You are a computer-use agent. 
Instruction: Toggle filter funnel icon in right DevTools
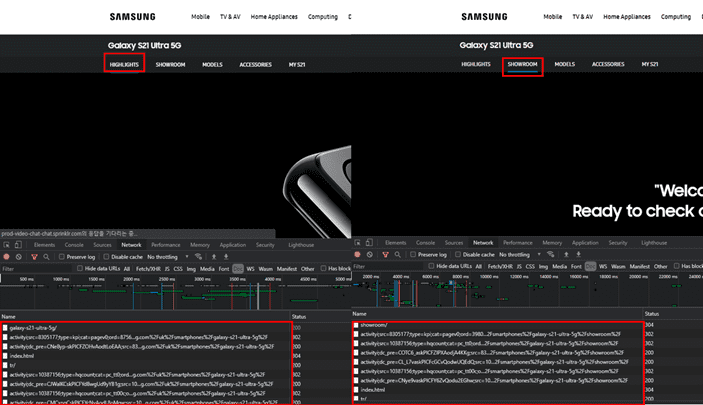(385, 254)
